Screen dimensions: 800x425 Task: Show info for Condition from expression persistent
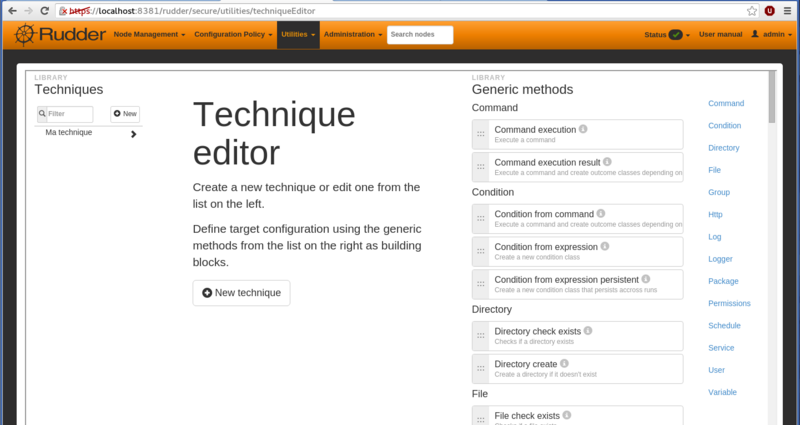[x=646, y=279]
